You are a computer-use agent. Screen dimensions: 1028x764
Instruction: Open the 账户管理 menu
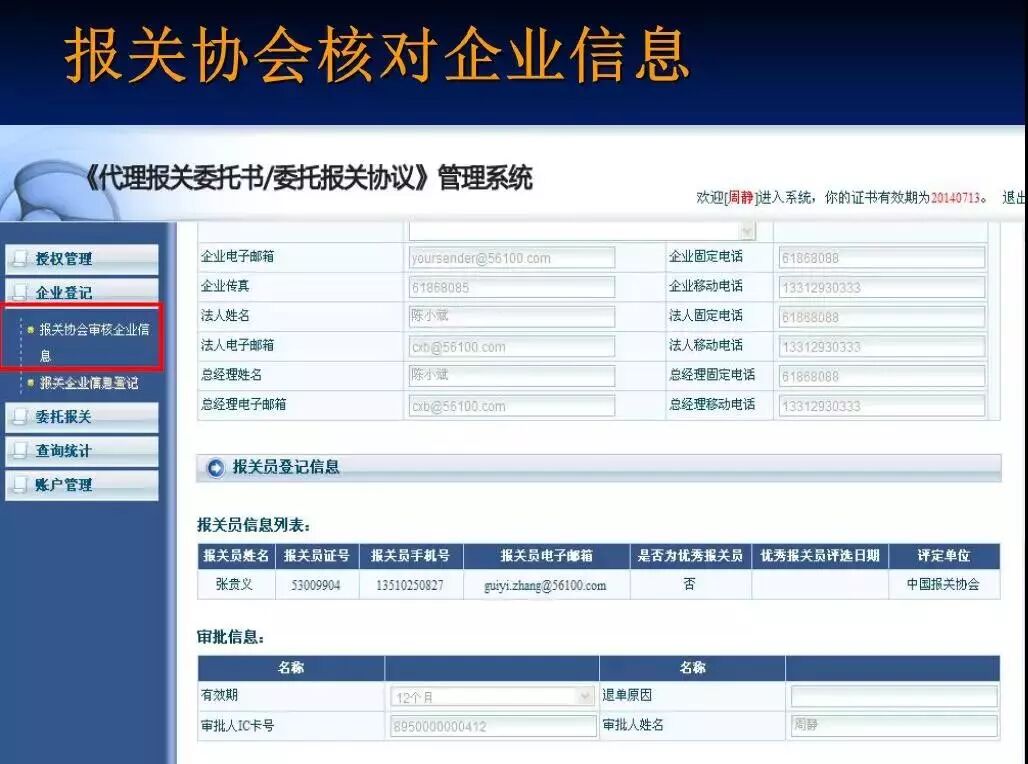[x=81, y=485]
